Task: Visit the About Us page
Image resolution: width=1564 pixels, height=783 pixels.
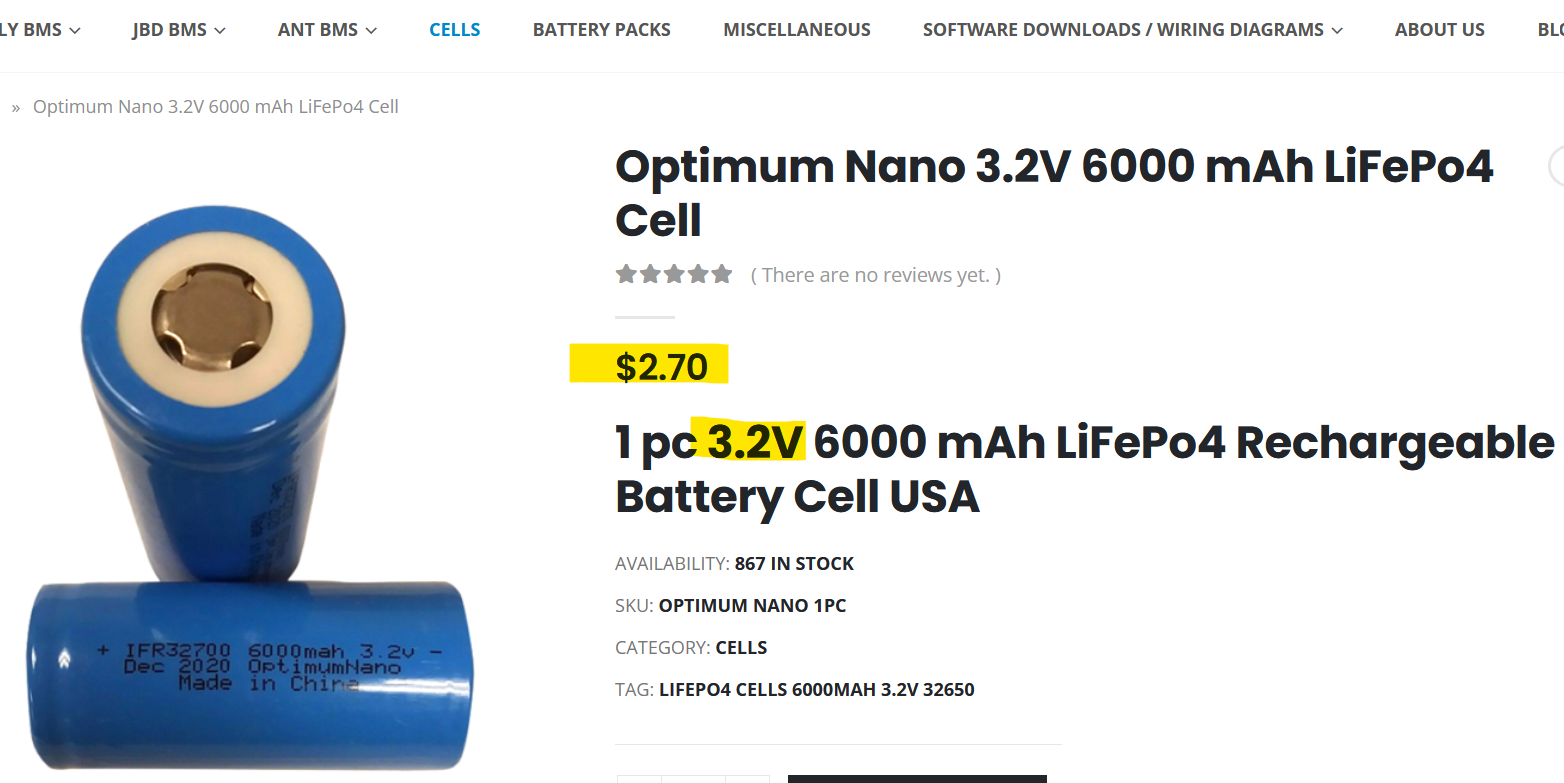Action: 1439,30
